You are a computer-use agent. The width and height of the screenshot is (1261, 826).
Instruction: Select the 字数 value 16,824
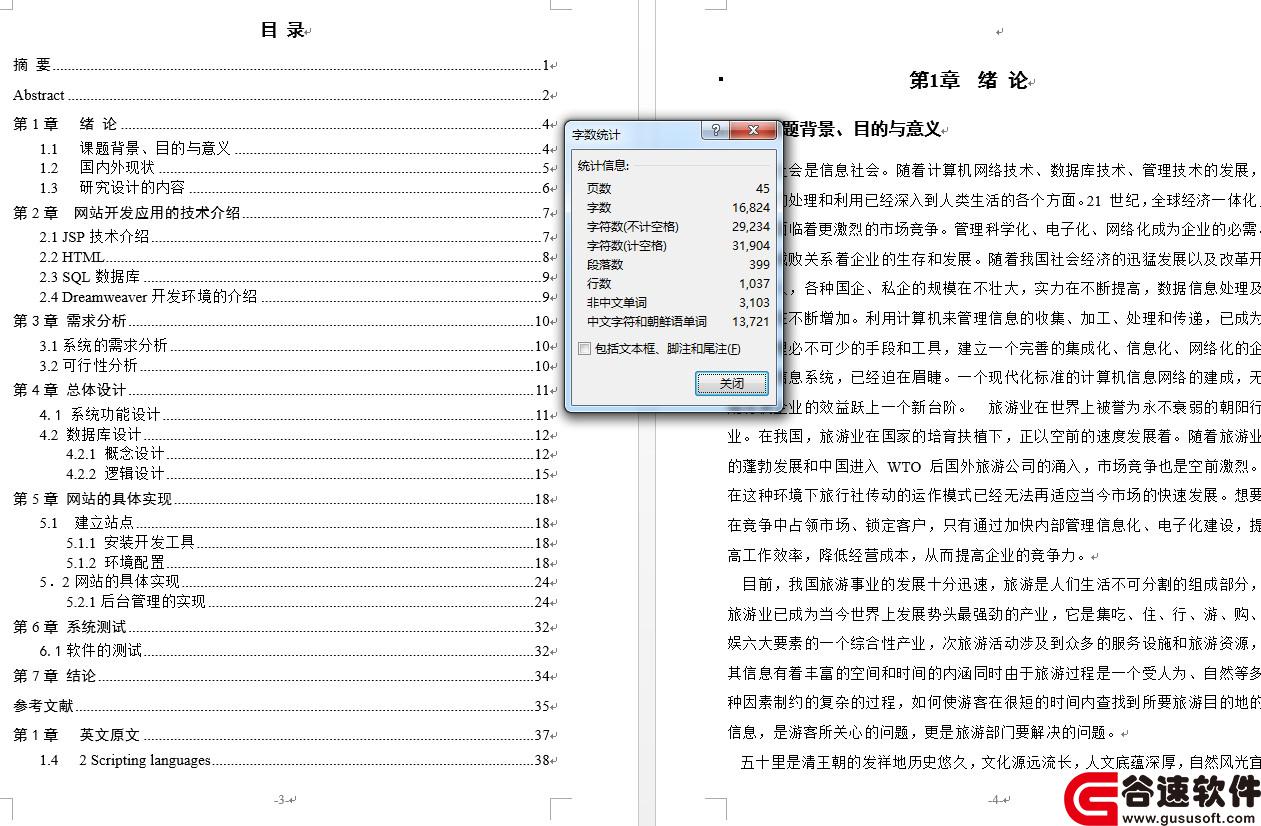(751, 207)
